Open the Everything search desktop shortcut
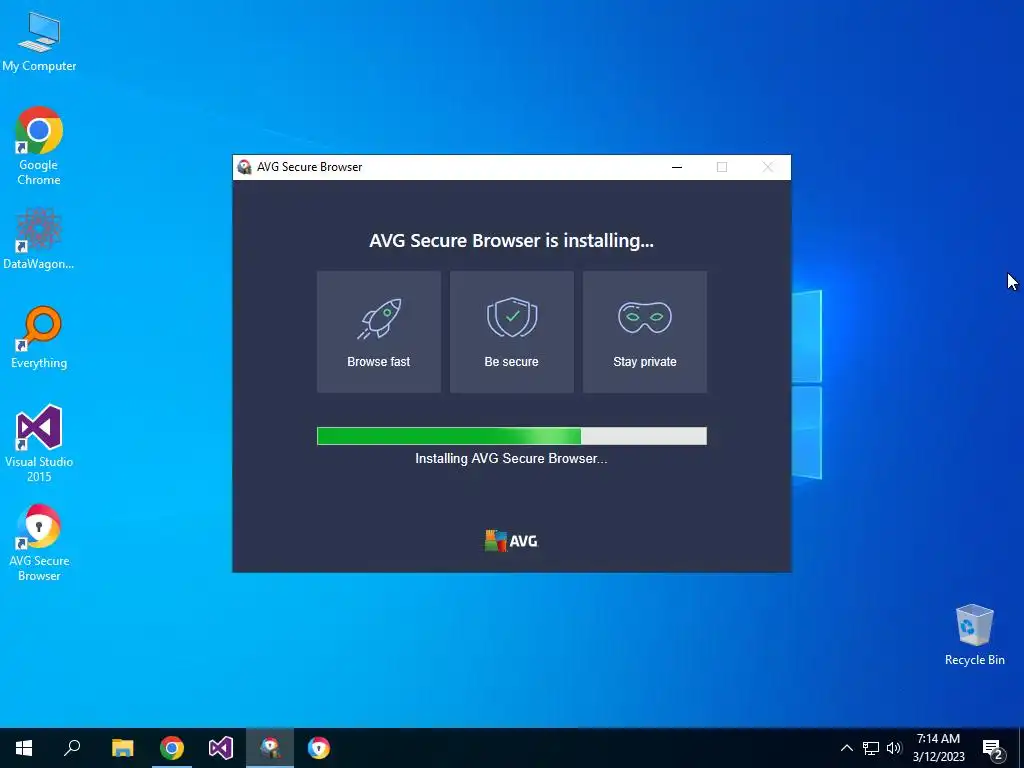Image resolution: width=1024 pixels, height=768 pixels. (x=39, y=337)
